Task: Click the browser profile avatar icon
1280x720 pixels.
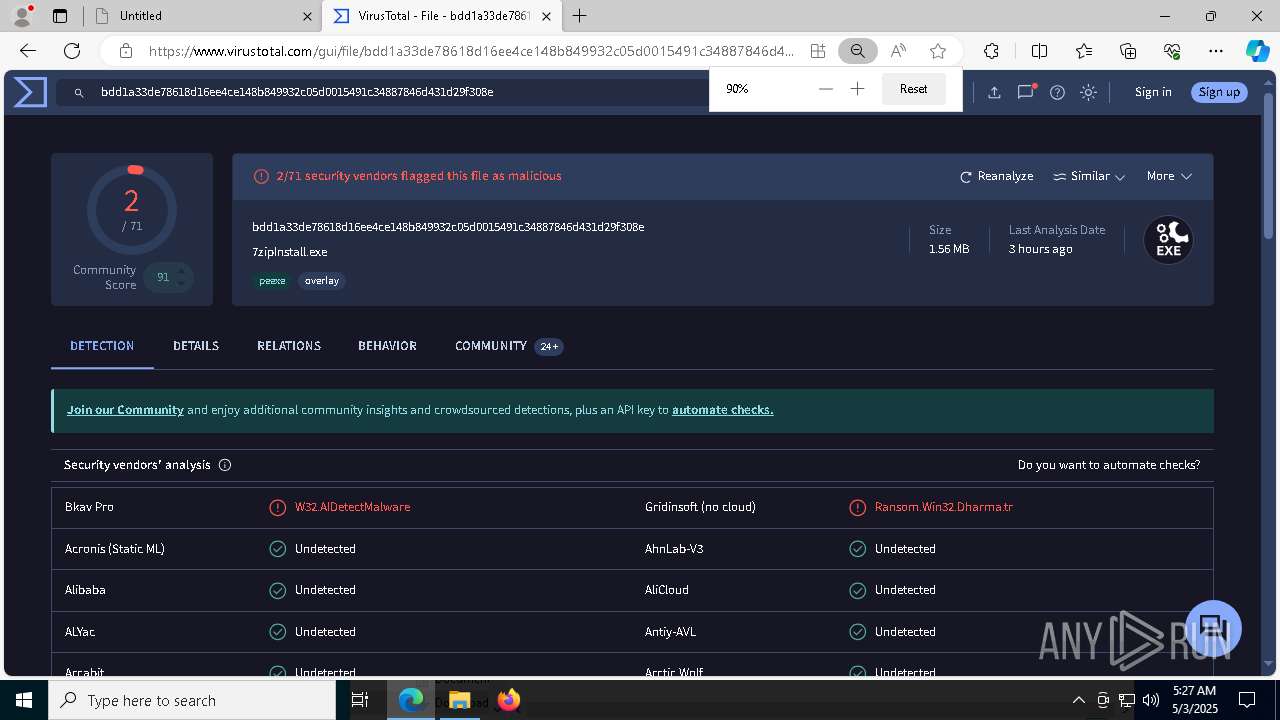Action: [x=22, y=15]
